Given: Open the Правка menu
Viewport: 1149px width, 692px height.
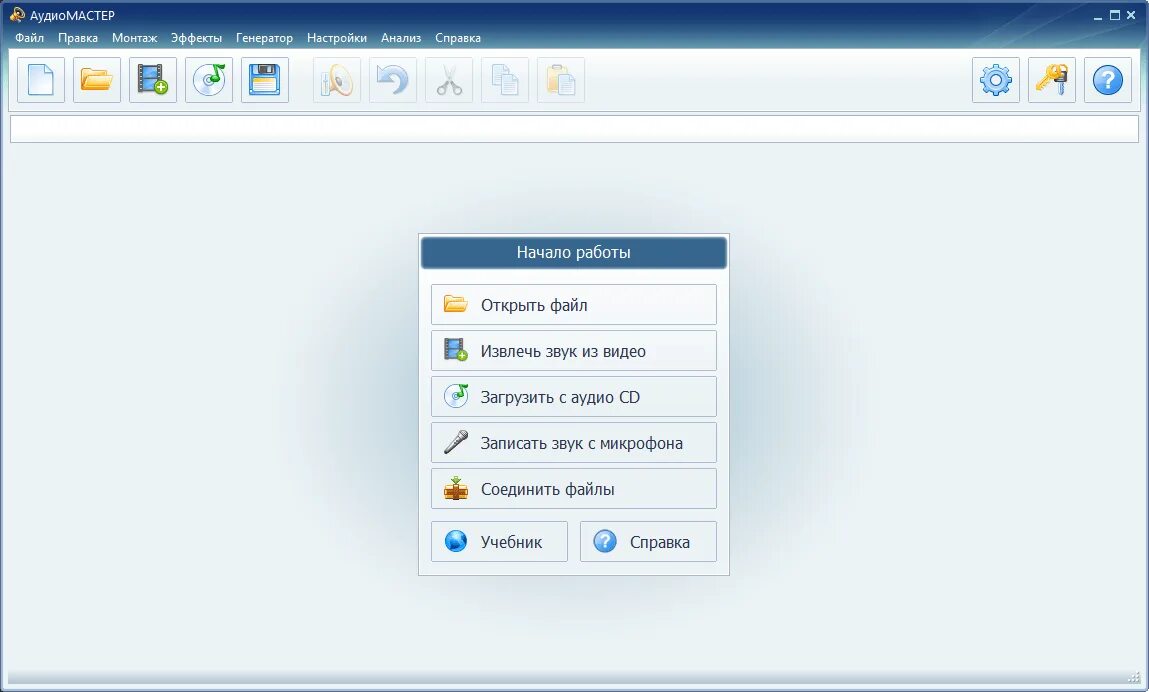Looking at the screenshot, I should [78, 38].
